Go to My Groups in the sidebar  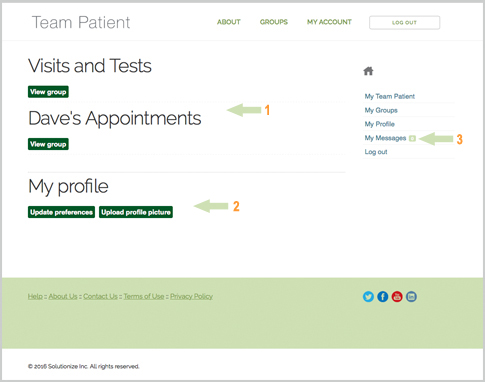click(x=381, y=110)
